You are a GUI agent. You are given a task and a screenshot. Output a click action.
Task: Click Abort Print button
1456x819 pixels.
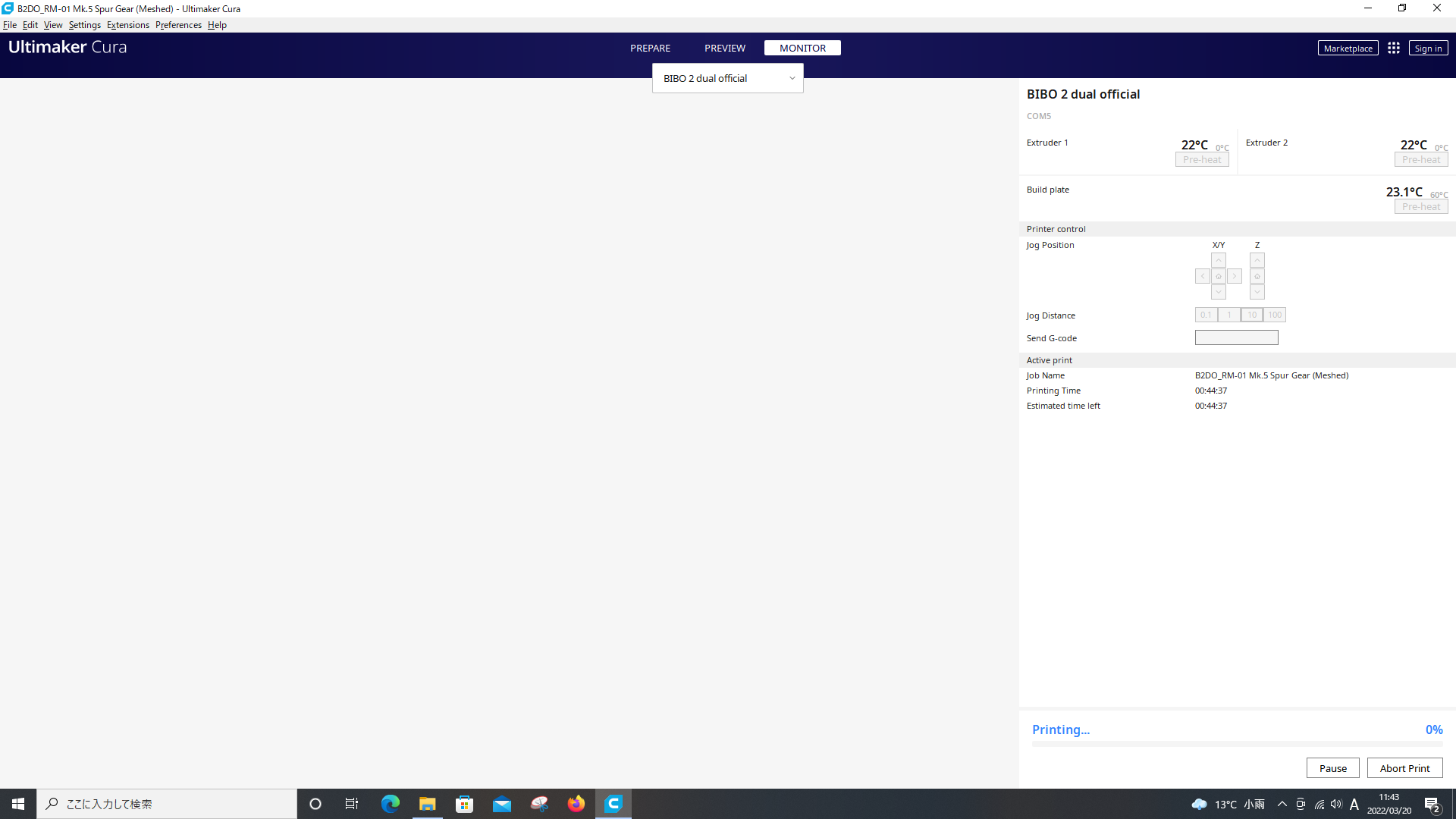coord(1405,767)
